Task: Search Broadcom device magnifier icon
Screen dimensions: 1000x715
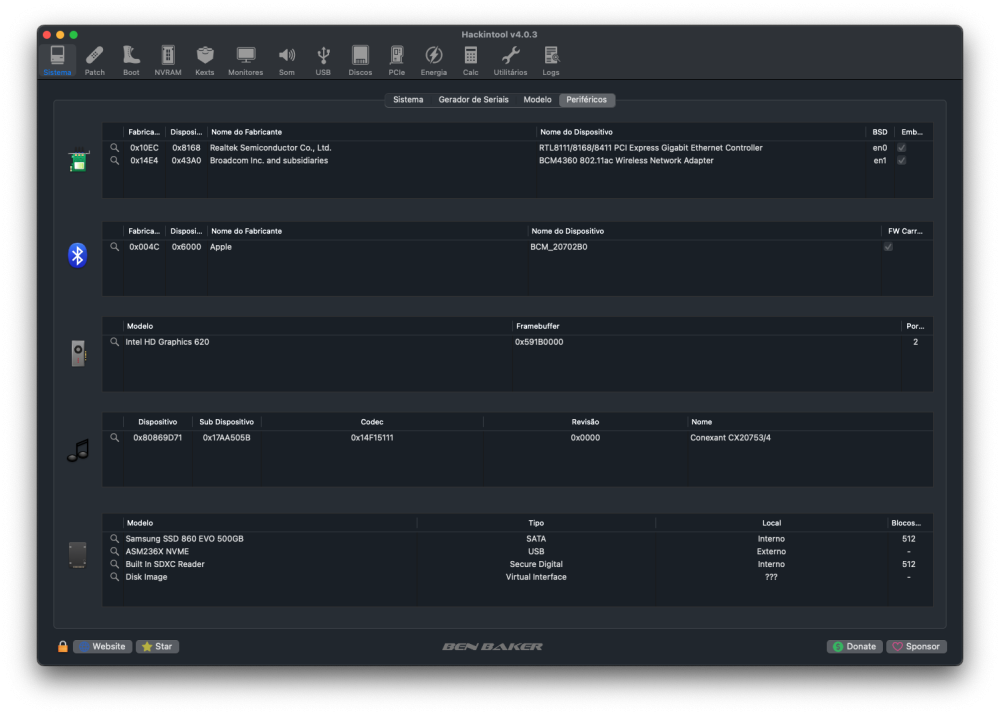Action: tap(114, 160)
